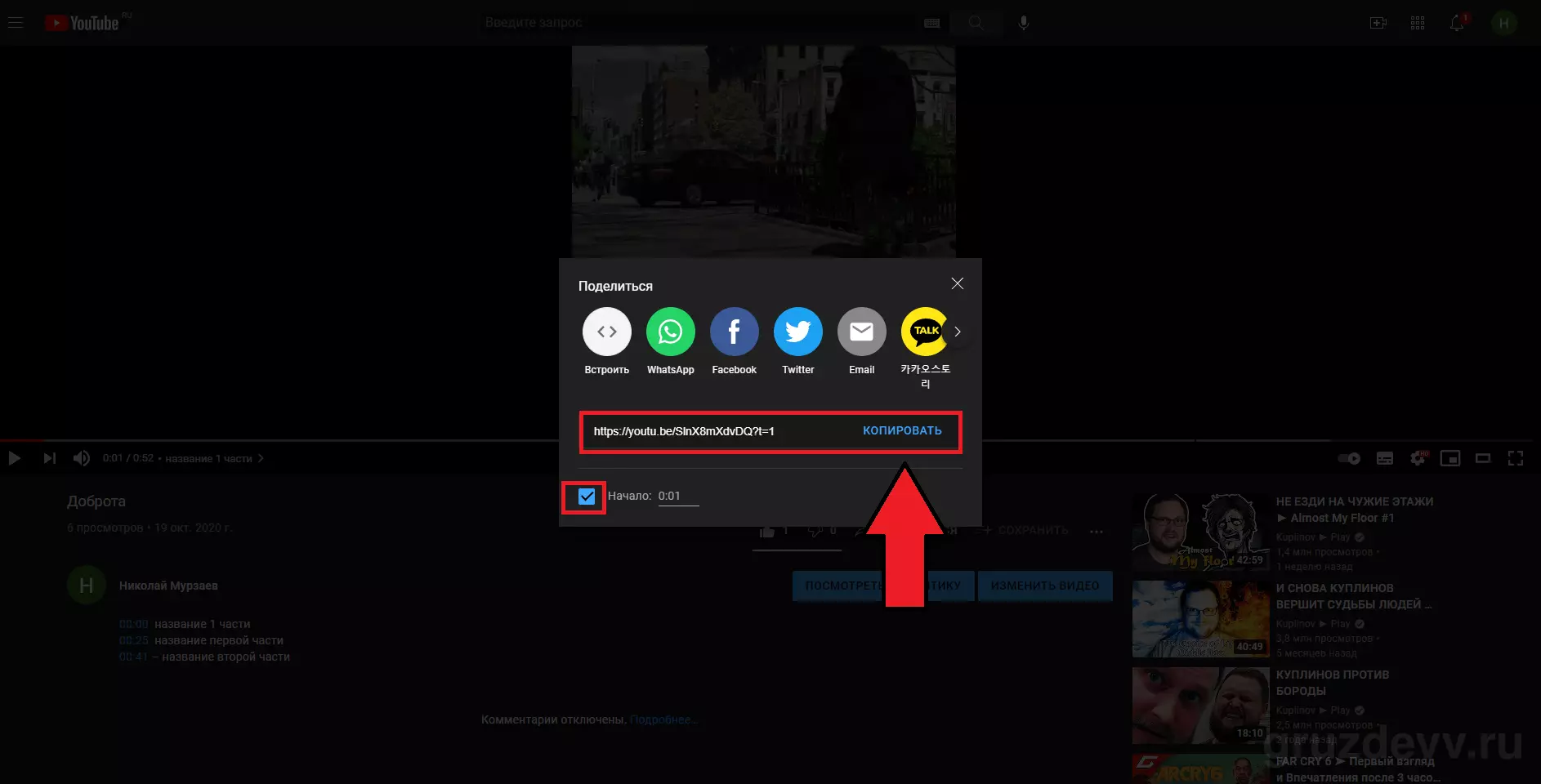This screenshot has width=1541, height=784.
Task: Open Николай Мурзаев channel name
Action: (168, 586)
